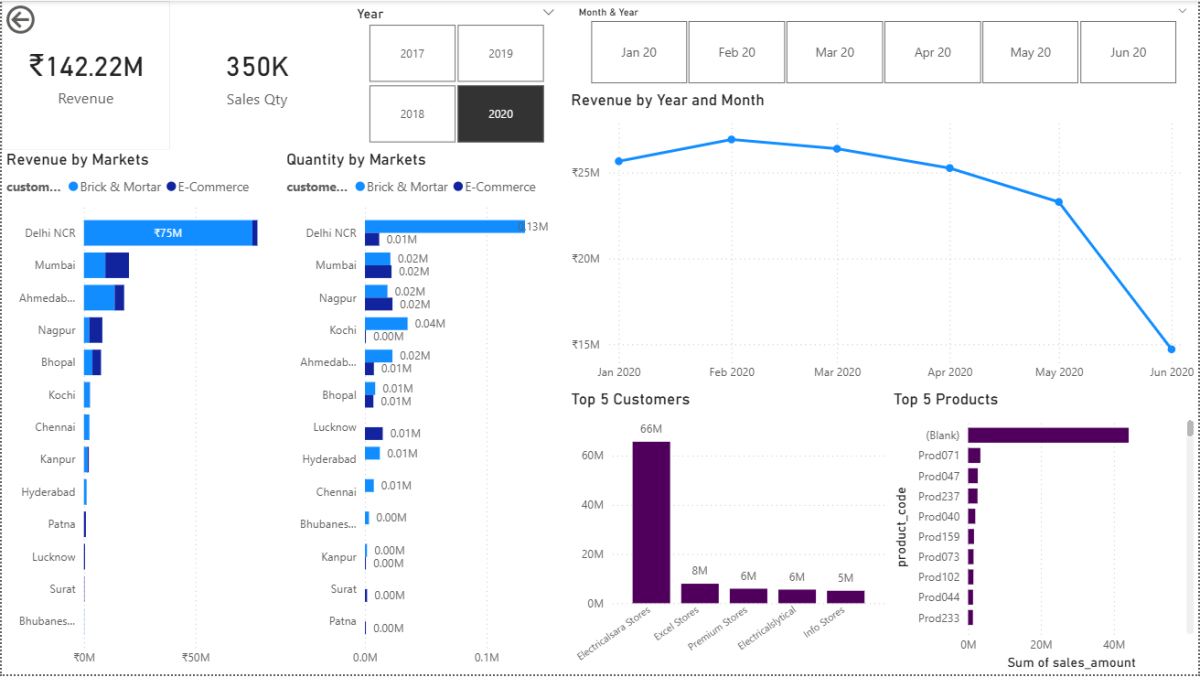The image size is (1200, 677).
Task: Select year 2018 in Year slicer
Action: [x=412, y=114]
